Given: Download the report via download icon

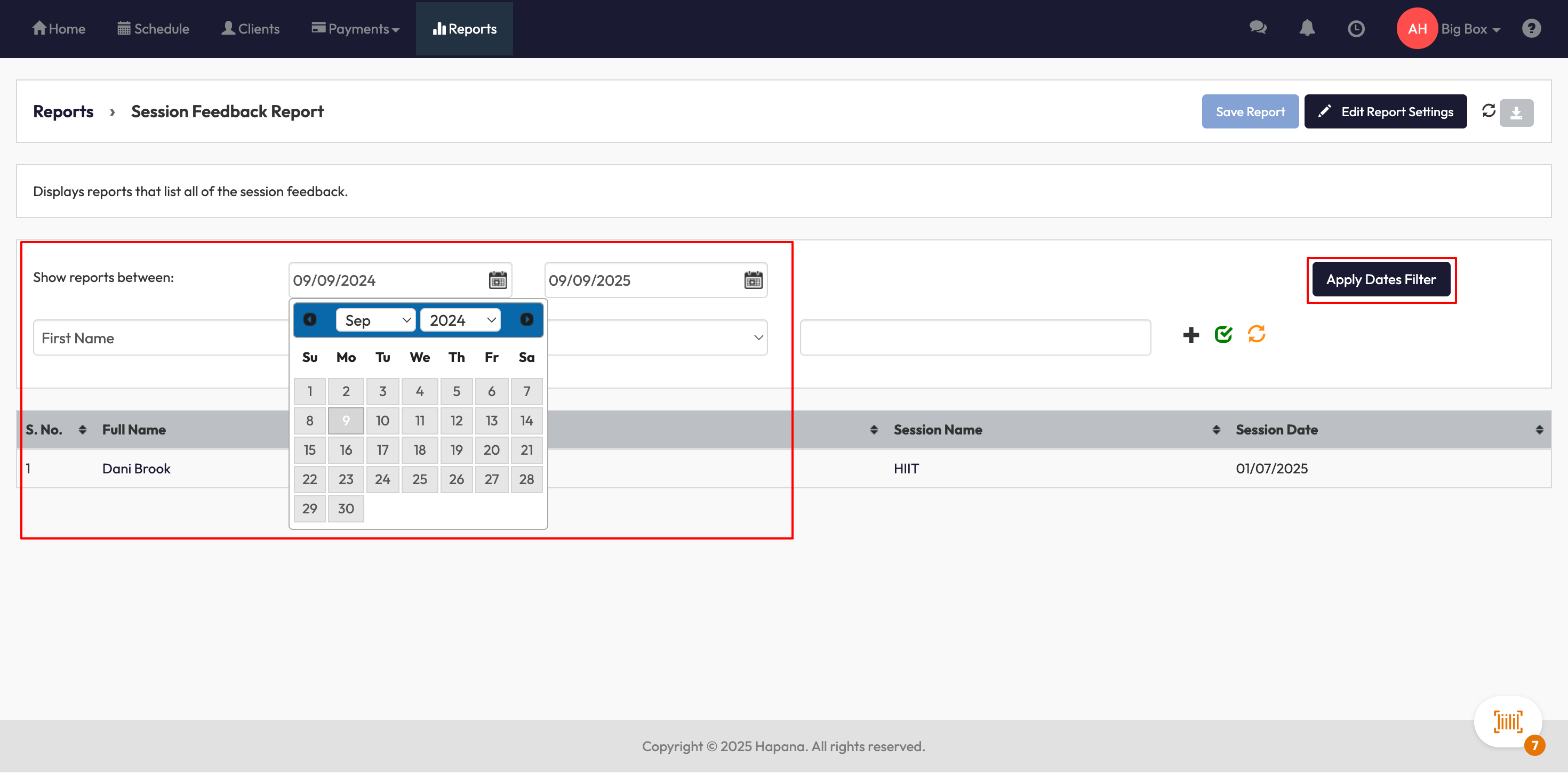Looking at the screenshot, I should 1516,112.
